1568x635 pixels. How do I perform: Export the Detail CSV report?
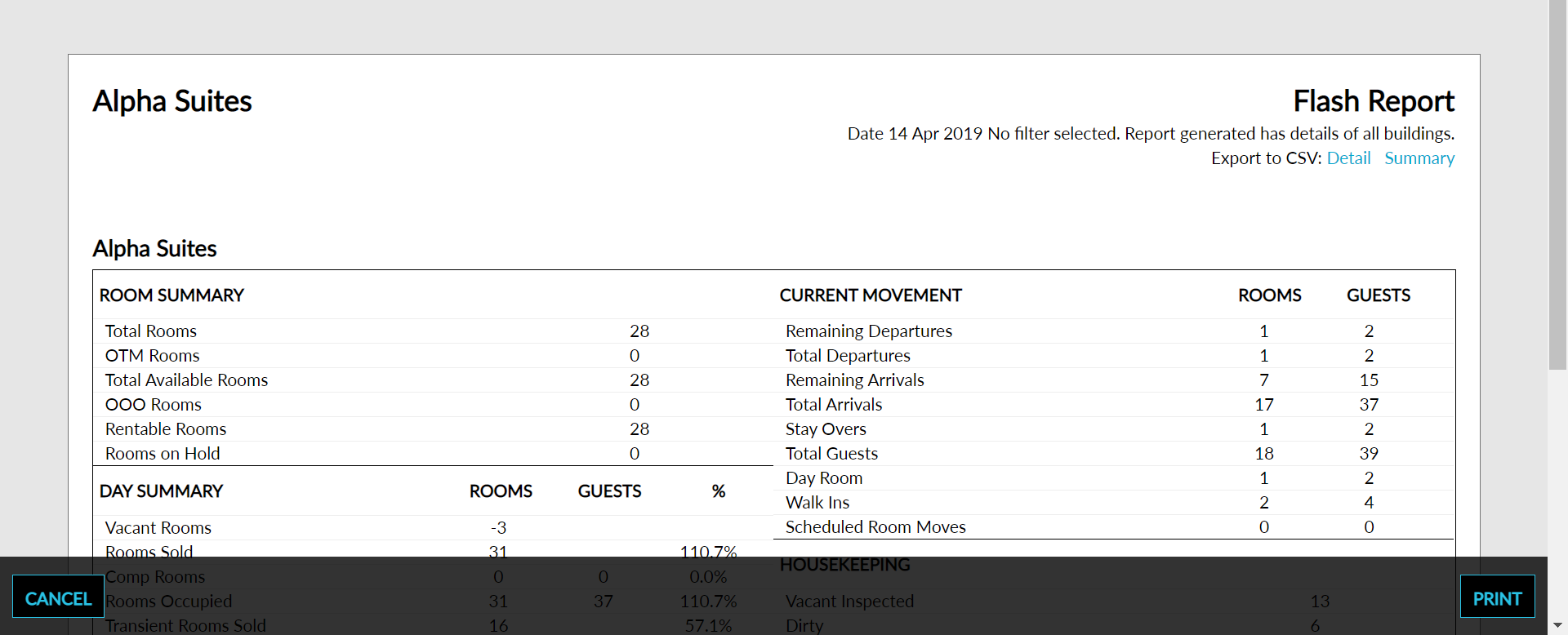pos(1348,158)
